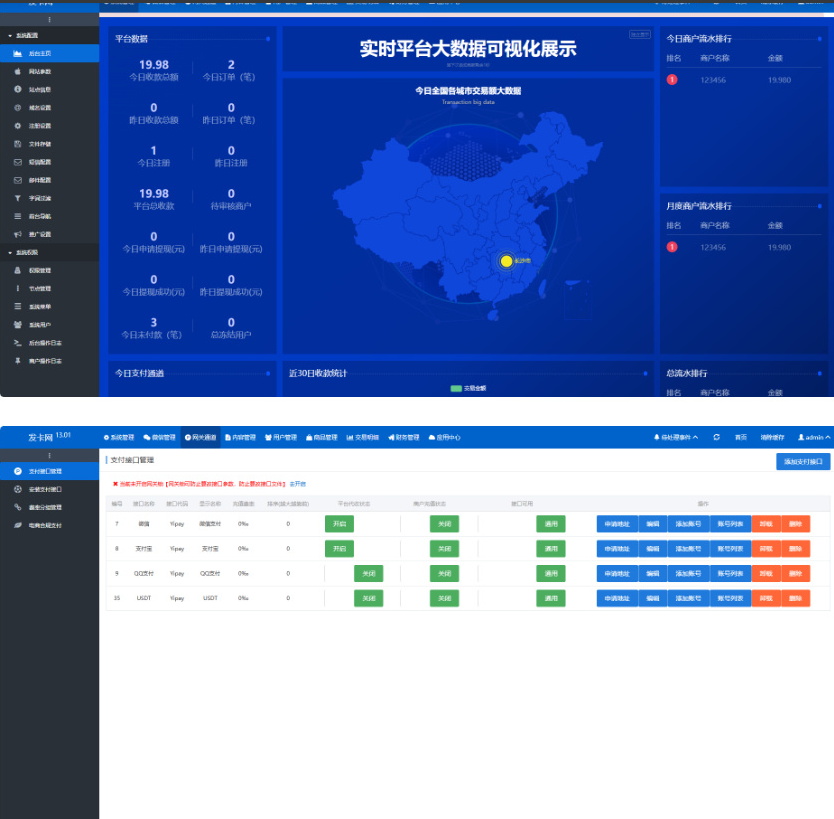Click the green legend swatch for 交易金额

(x=456, y=388)
